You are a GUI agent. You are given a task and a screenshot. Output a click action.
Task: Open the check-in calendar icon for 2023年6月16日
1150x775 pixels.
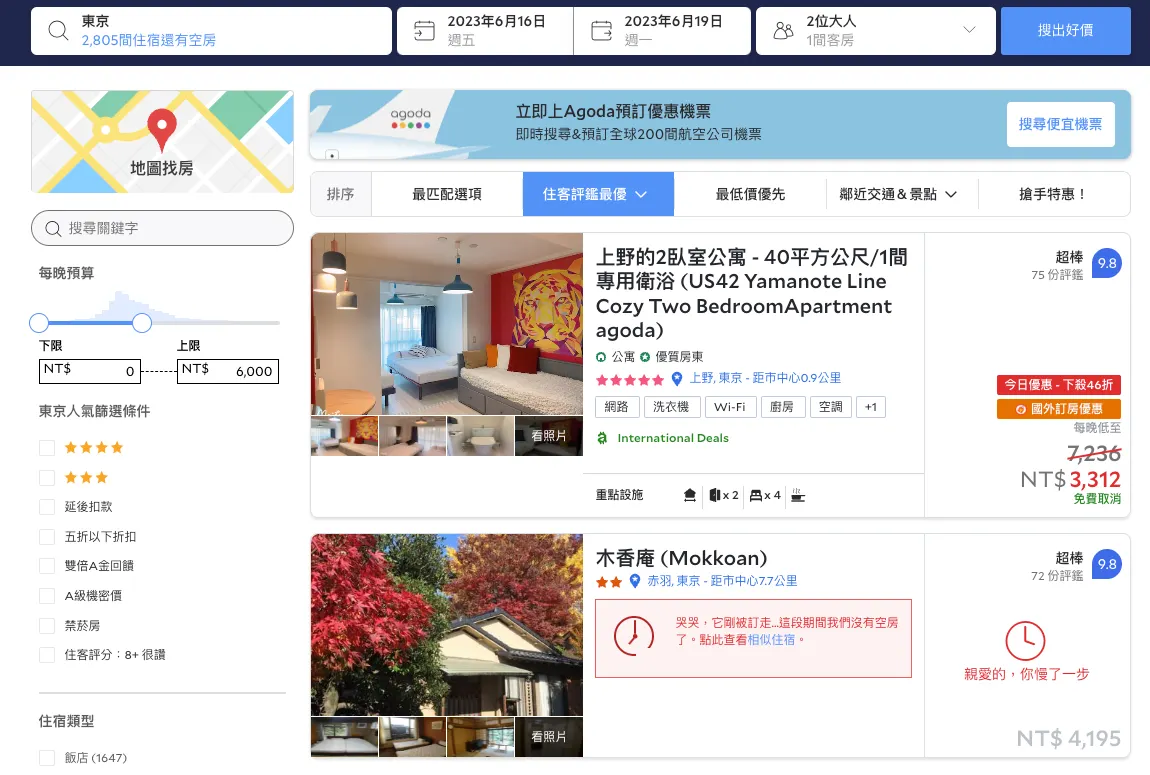pos(425,31)
